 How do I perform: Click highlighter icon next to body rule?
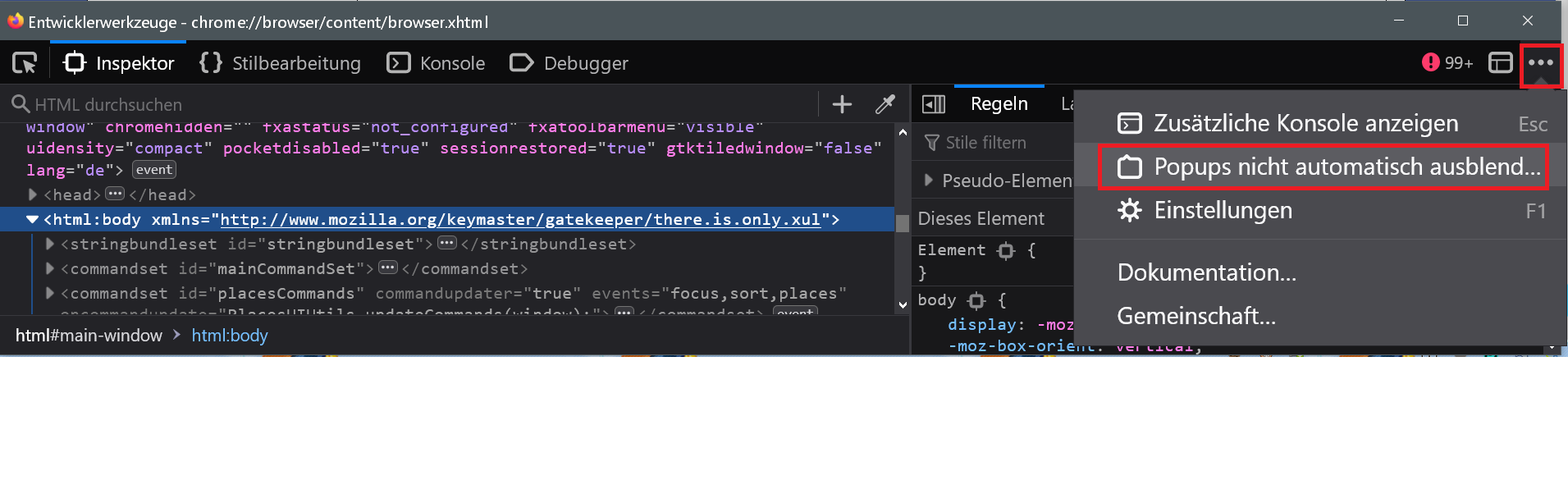tap(976, 301)
